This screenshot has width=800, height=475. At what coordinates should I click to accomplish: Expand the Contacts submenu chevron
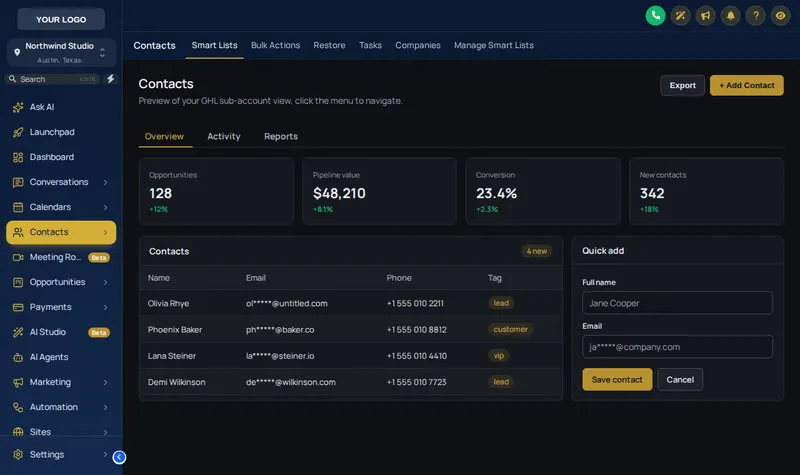coord(106,232)
